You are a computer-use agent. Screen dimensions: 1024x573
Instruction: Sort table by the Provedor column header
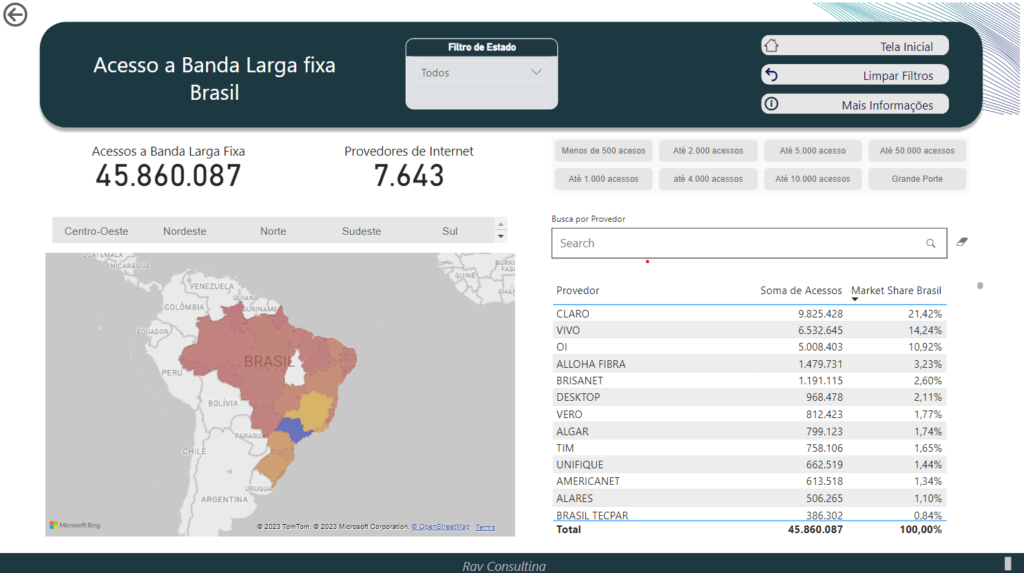click(x=578, y=291)
